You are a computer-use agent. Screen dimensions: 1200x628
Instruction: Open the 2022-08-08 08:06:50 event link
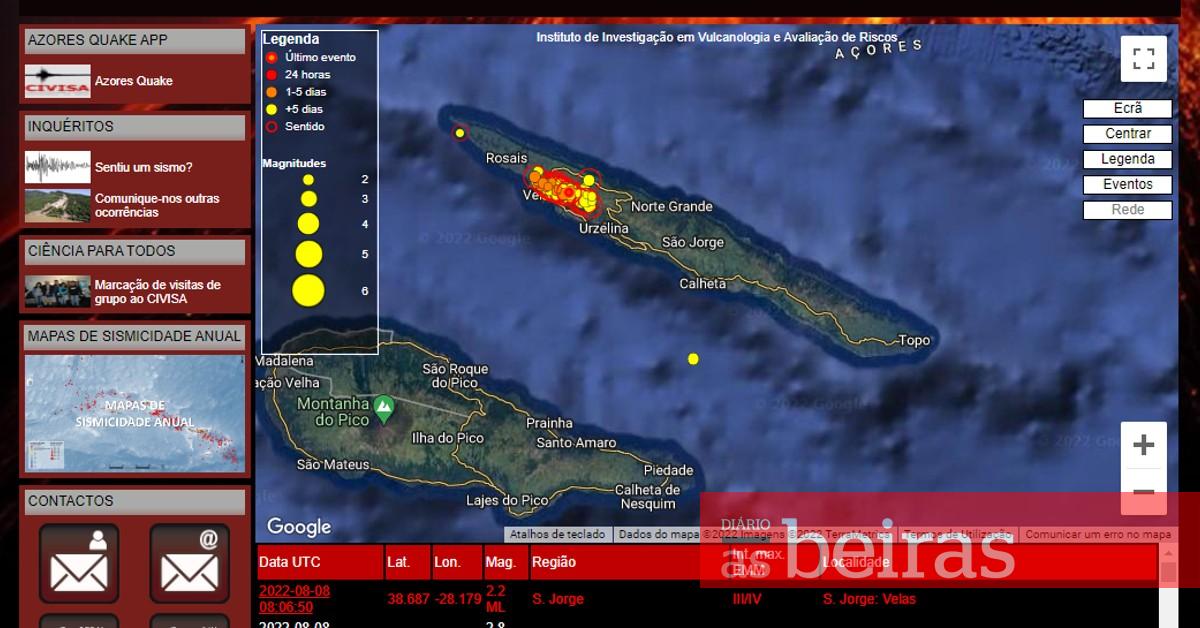(294, 598)
